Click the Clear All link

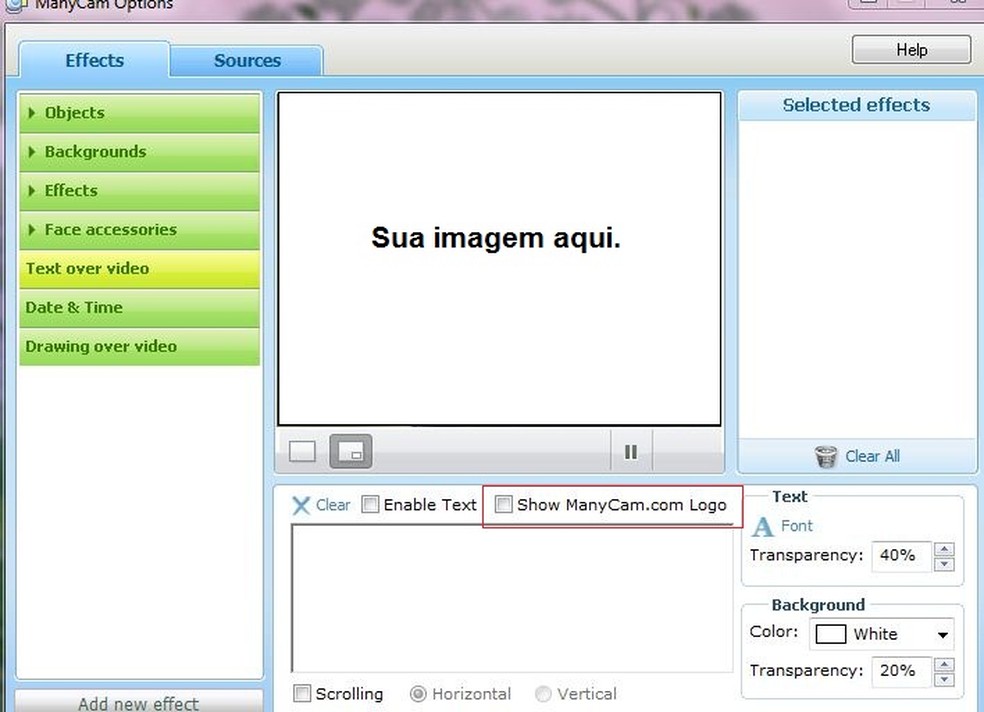click(x=872, y=456)
